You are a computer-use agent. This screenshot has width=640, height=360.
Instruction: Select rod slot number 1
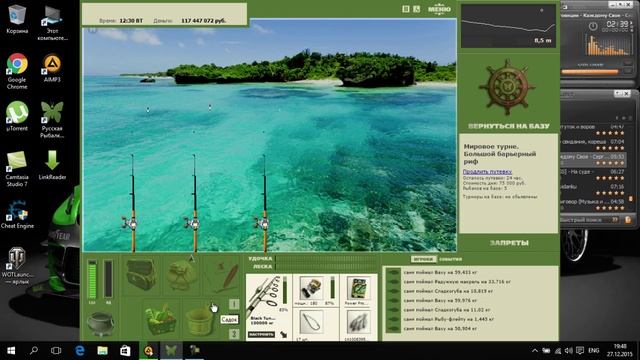[x=234, y=304]
